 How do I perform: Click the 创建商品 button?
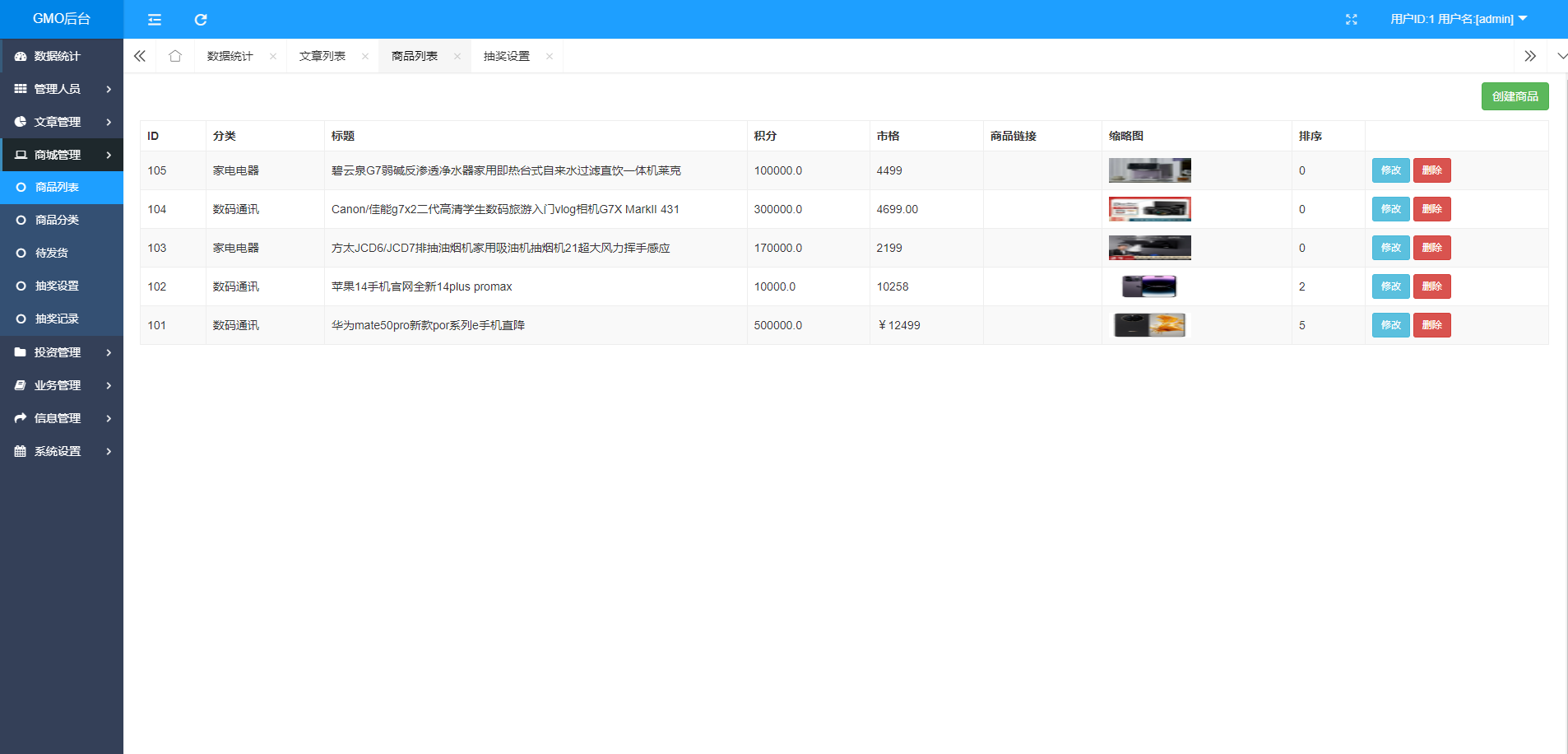point(1515,95)
